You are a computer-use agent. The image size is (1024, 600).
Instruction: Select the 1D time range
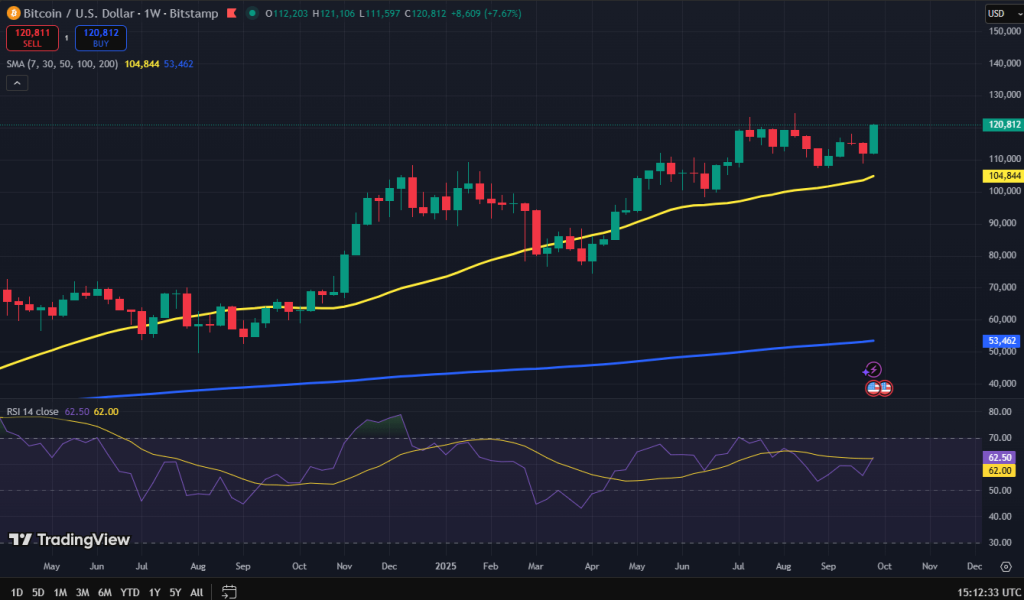pos(17,592)
